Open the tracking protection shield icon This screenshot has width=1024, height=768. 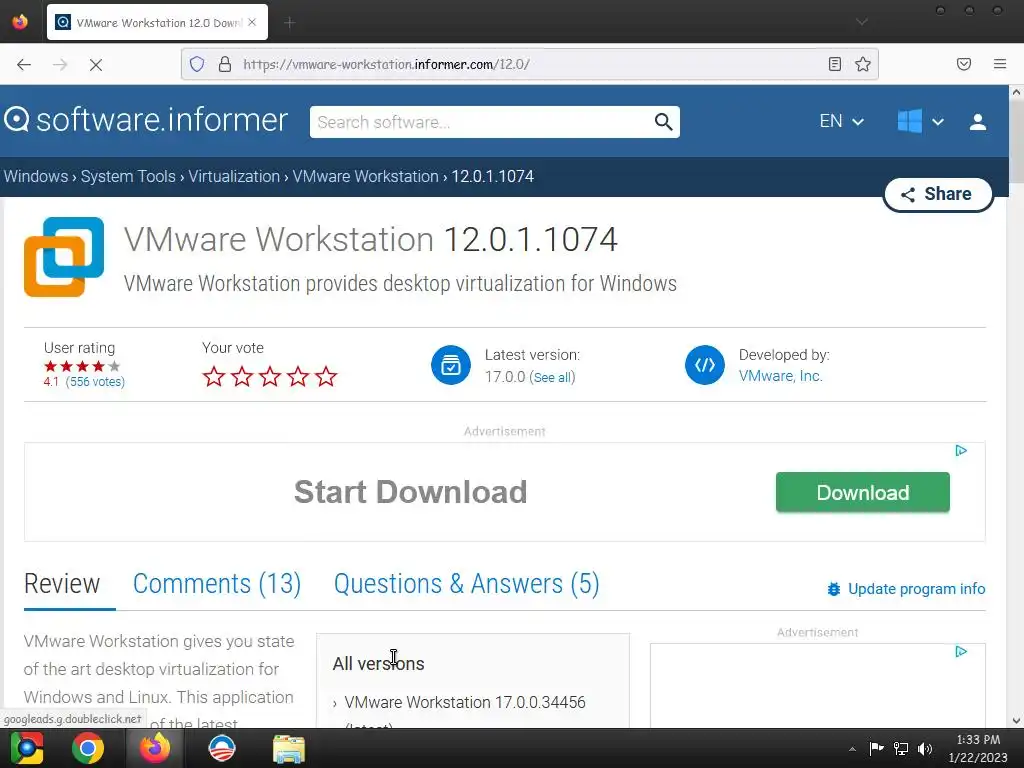pos(197,64)
